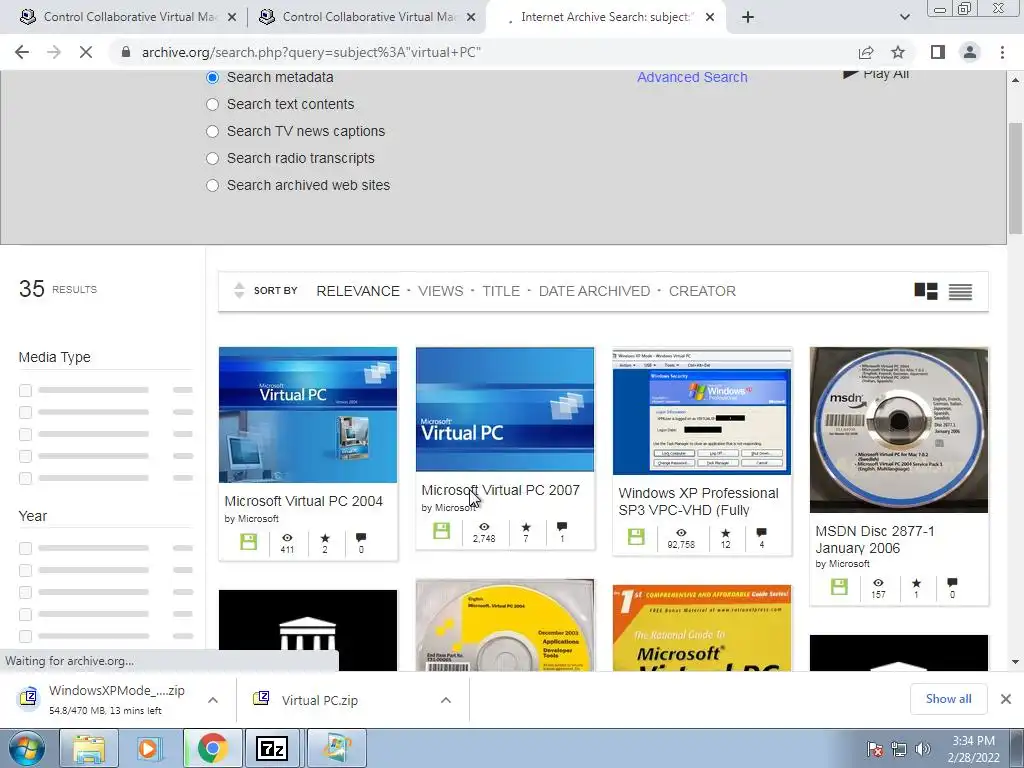Screen dimensions: 1024x768
Task: Sort results by Creator
Action: pos(702,291)
